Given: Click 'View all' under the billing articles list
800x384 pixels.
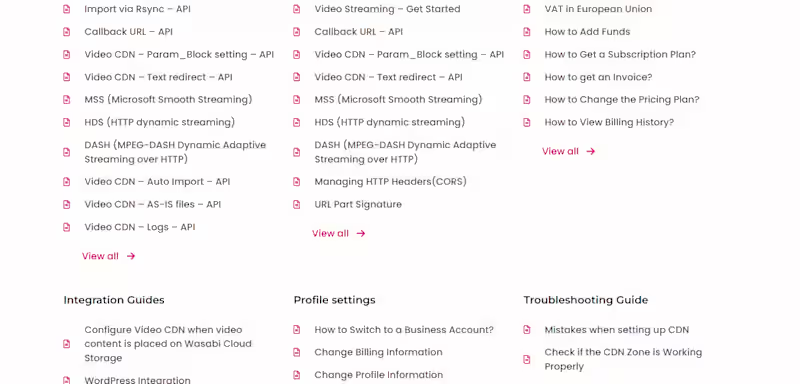Looking at the screenshot, I should 560,151.
